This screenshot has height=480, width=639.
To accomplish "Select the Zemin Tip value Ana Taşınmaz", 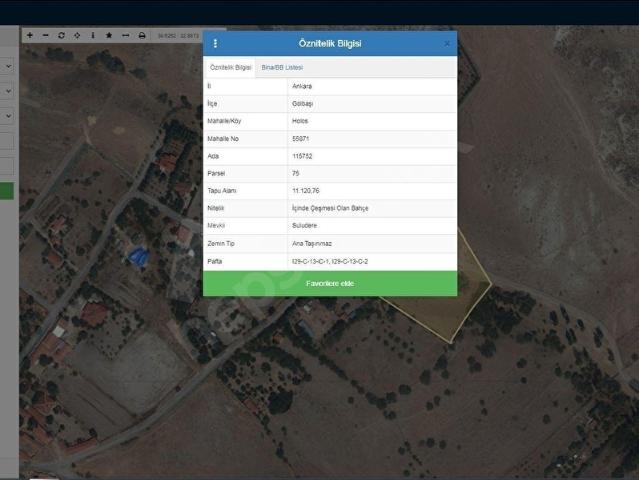I will pos(312,243).
